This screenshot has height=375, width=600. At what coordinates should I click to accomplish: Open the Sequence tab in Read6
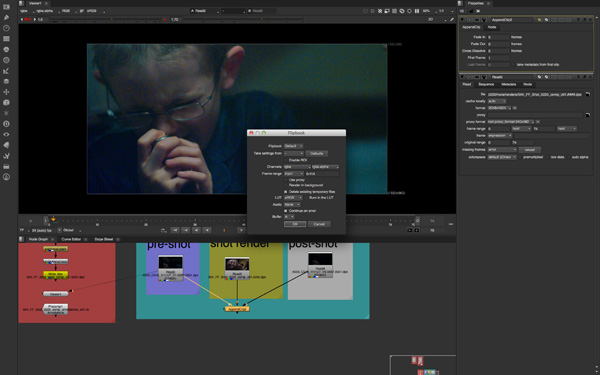click(x=486, y=85)
